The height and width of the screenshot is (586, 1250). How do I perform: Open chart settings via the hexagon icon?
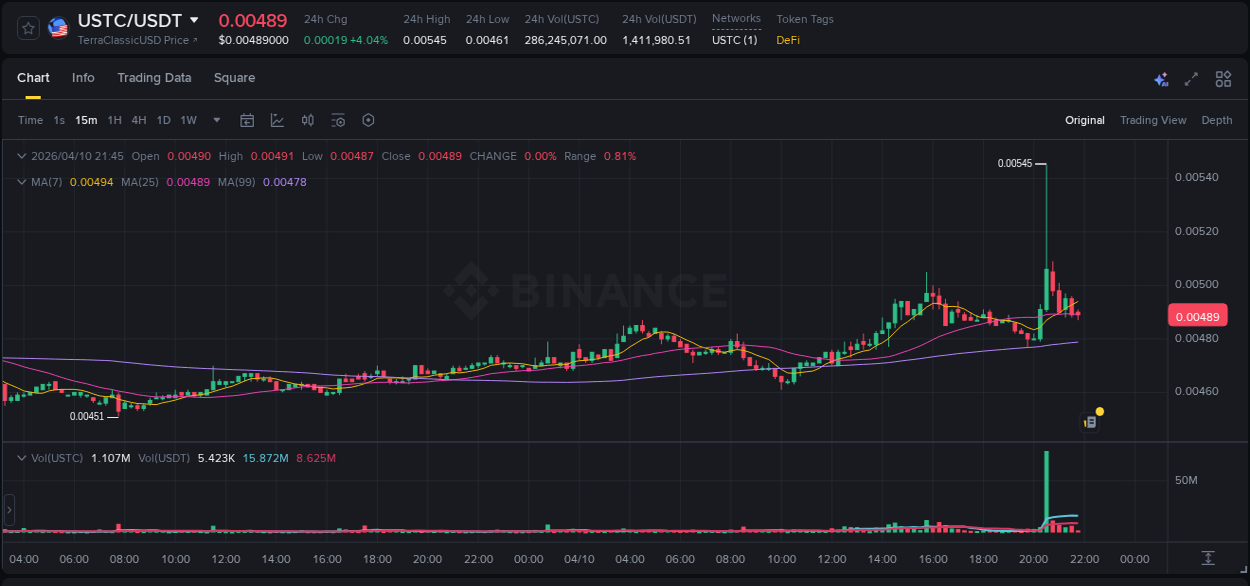pos(368,120)
